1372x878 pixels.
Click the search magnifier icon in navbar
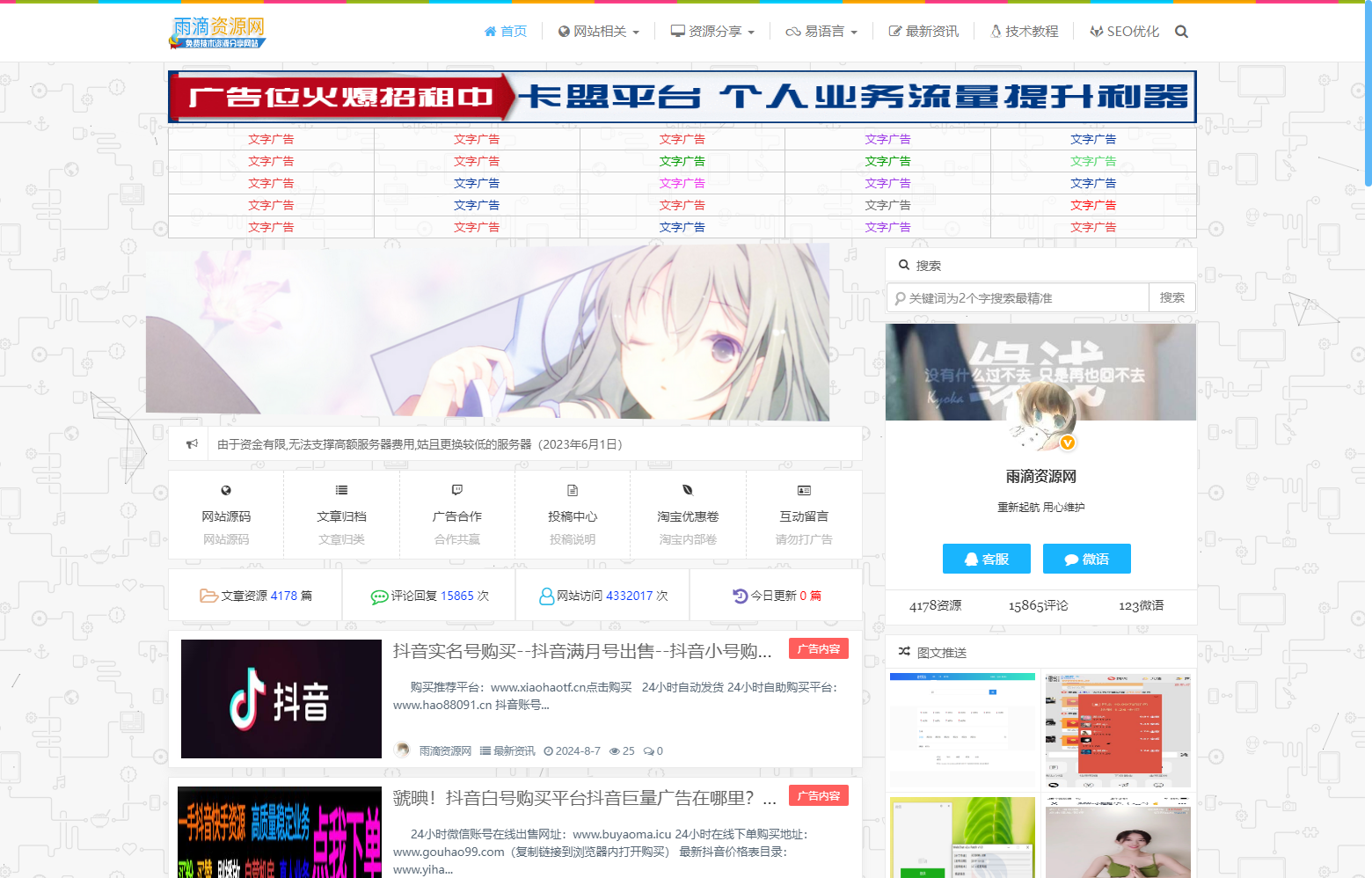1181,32
